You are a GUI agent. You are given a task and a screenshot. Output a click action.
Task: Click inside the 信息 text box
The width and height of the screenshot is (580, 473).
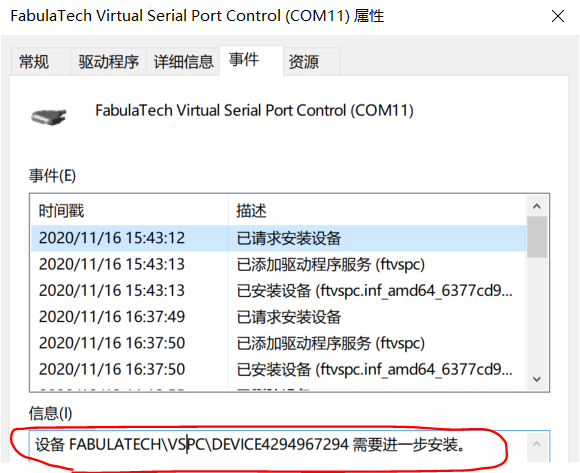pyautogui.click(x=277, y=445)
